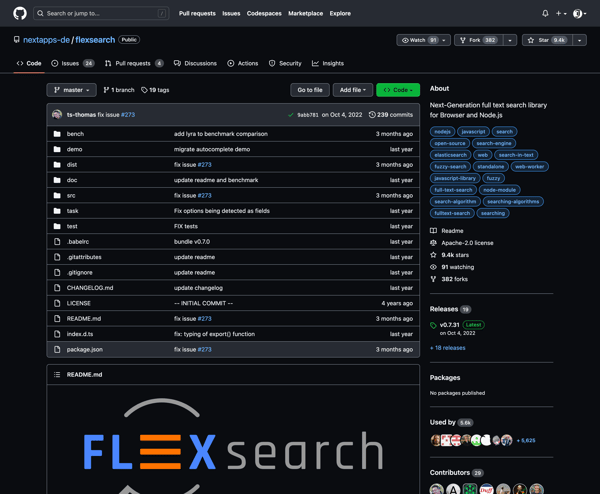This screenshot has width=600, height=494.
Task: View the + 18 releases link
Action: (x=448, y=348)
